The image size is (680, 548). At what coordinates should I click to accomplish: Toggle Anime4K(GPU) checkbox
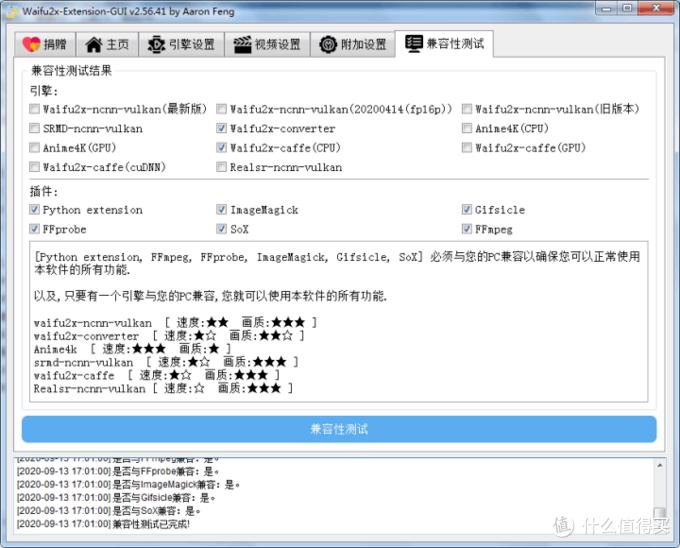click(34, 148)
